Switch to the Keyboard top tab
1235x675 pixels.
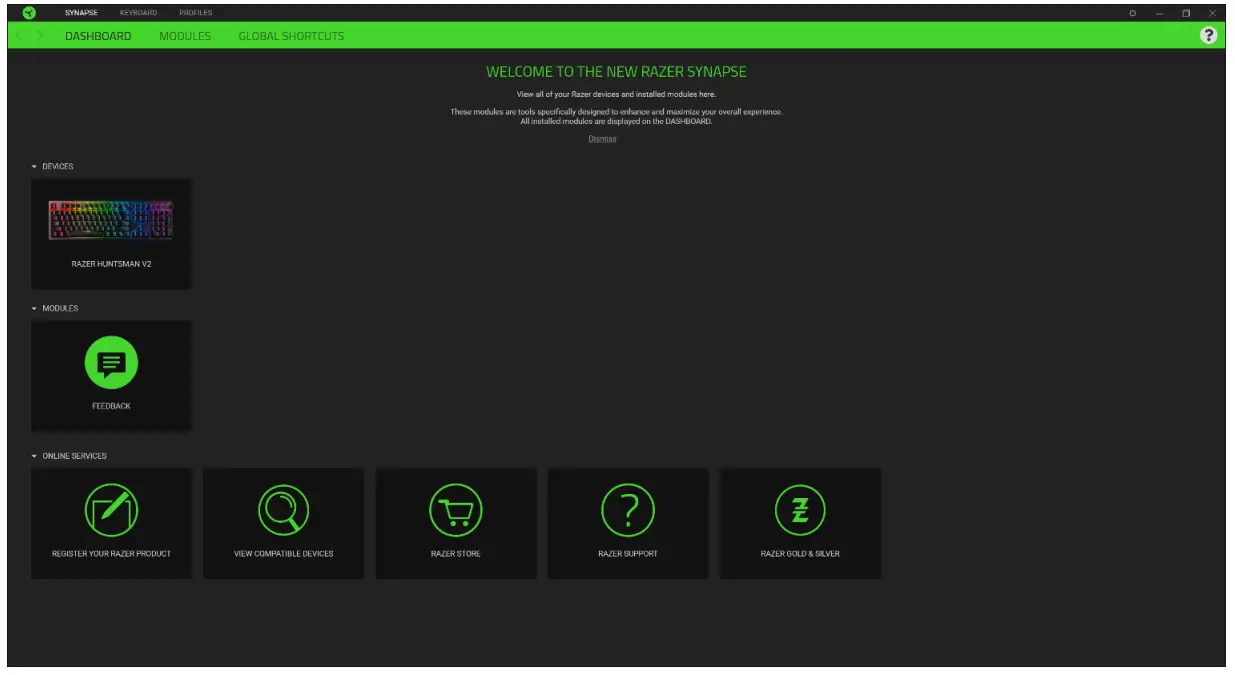(138, 13)
